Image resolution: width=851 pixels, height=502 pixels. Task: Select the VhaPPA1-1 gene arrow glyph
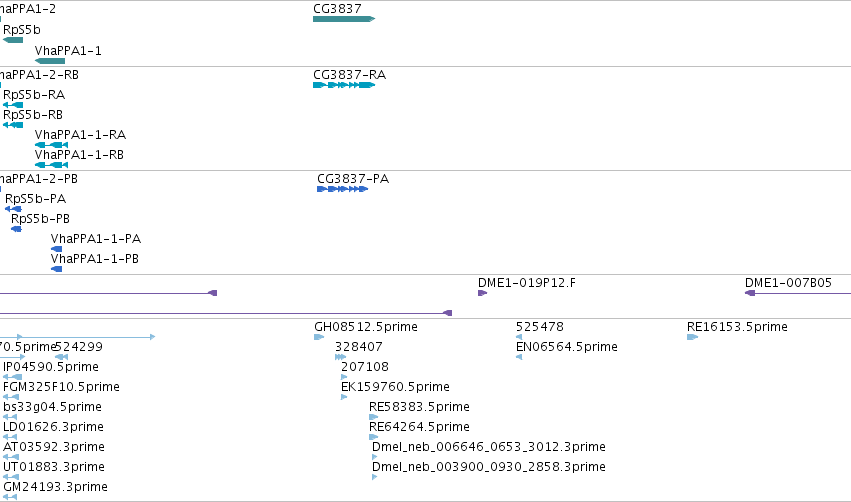[x=50, y=61]
